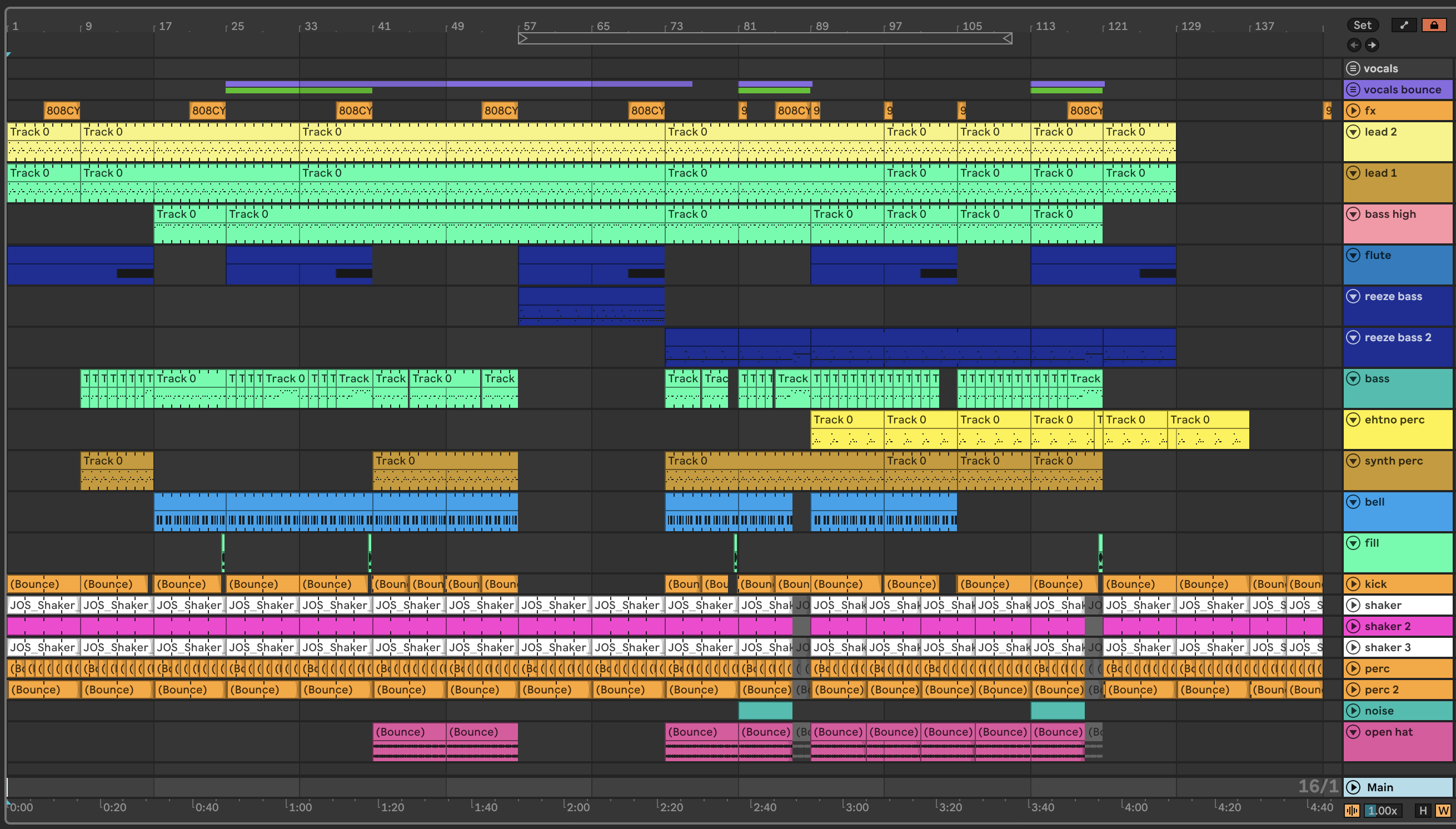Click the loop brace start marker
This screenshot has height=829, width=1456.
tap(523, 39)
